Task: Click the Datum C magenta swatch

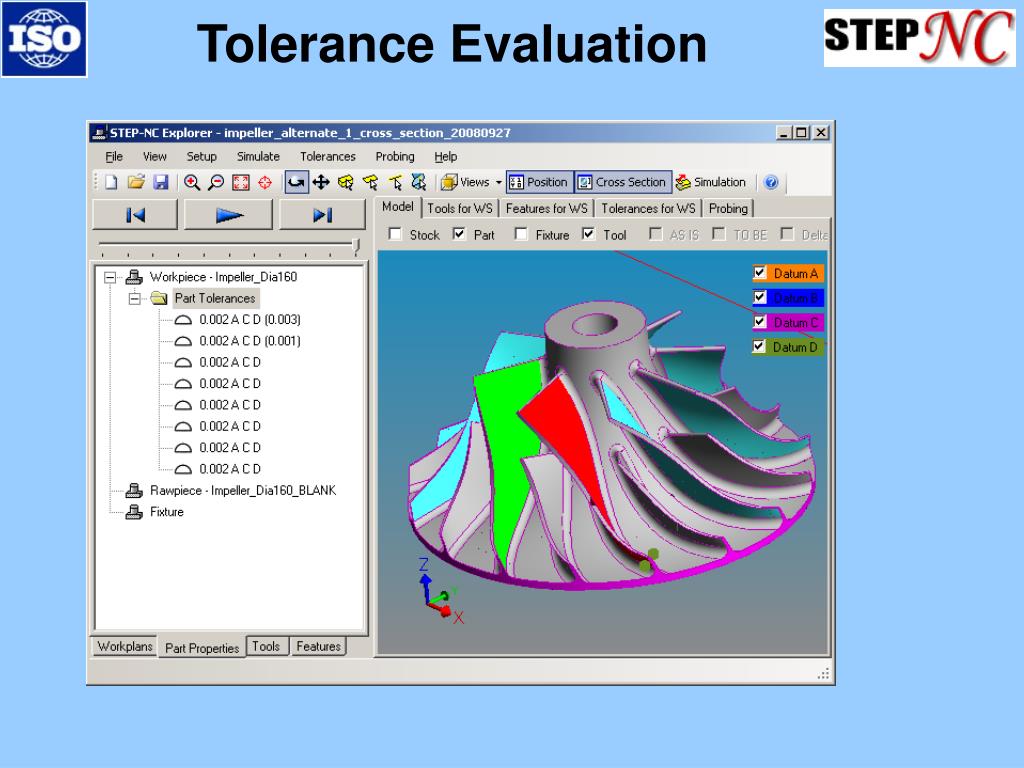Action: tap(795, 322)
